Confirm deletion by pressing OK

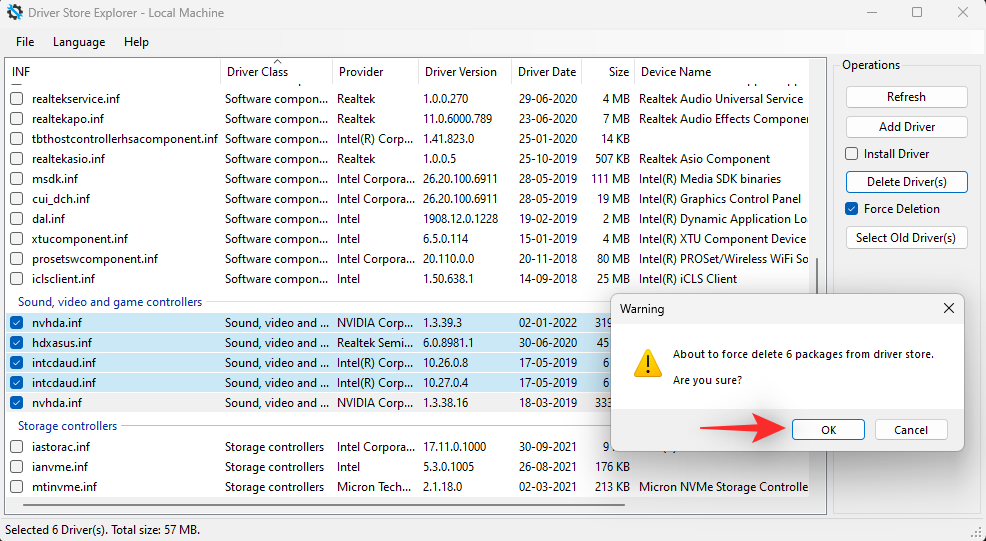click(x=828, y=430)
